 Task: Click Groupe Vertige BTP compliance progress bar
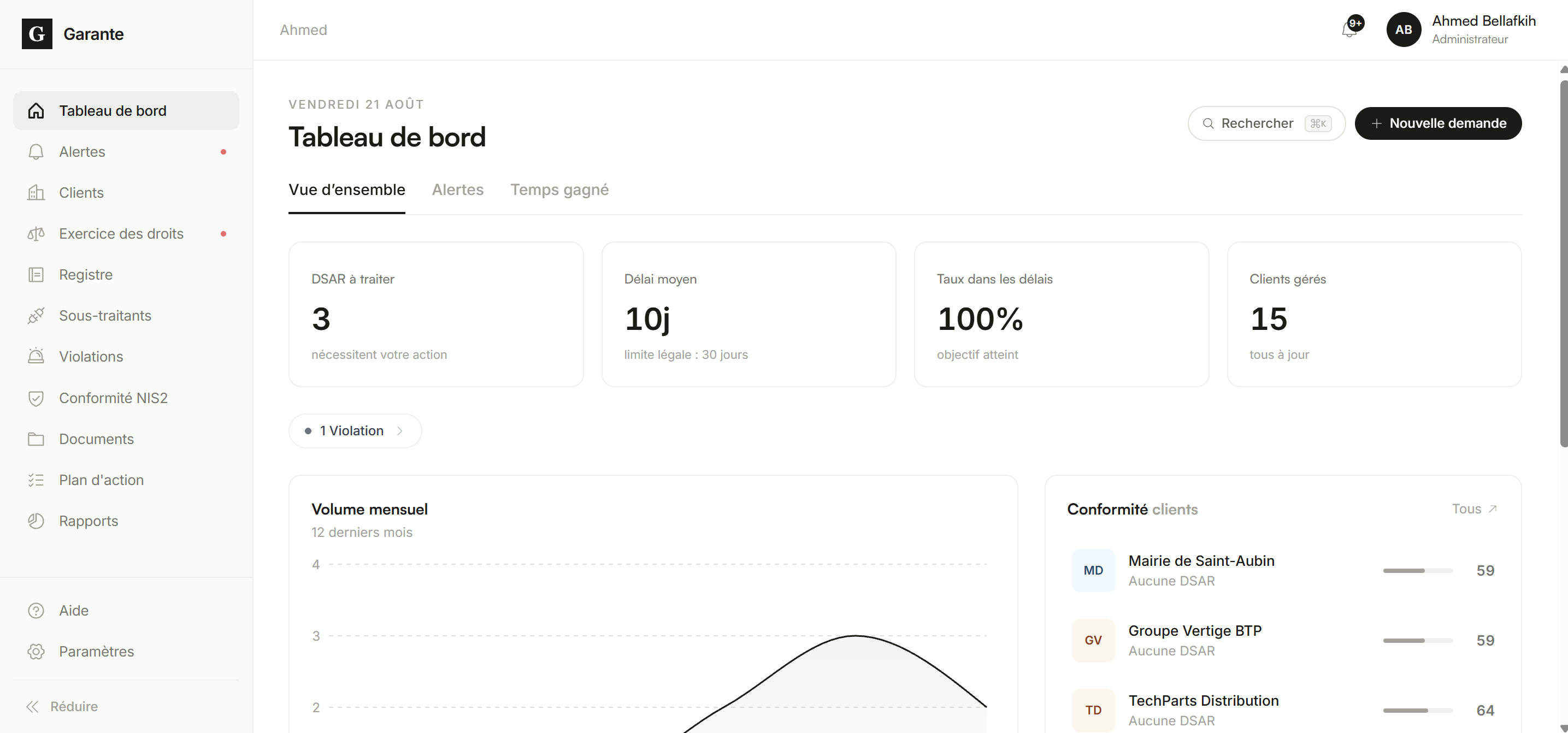[1417, 641]
